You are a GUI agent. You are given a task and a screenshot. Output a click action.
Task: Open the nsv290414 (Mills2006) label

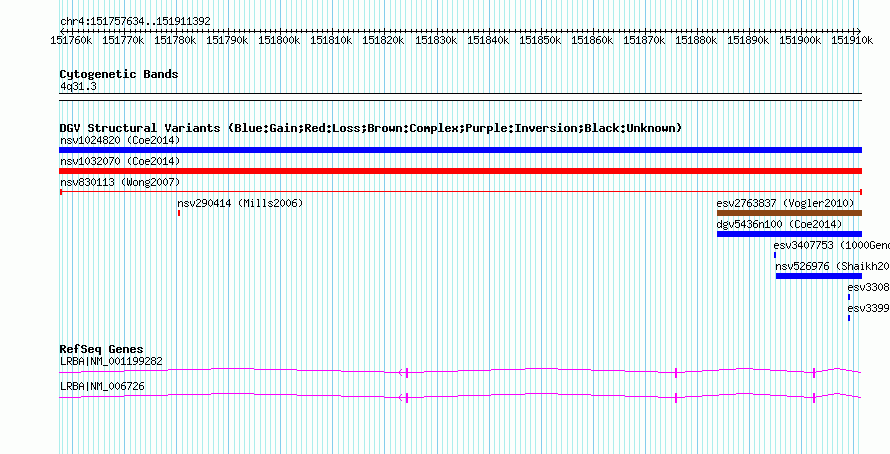[240, 203]
